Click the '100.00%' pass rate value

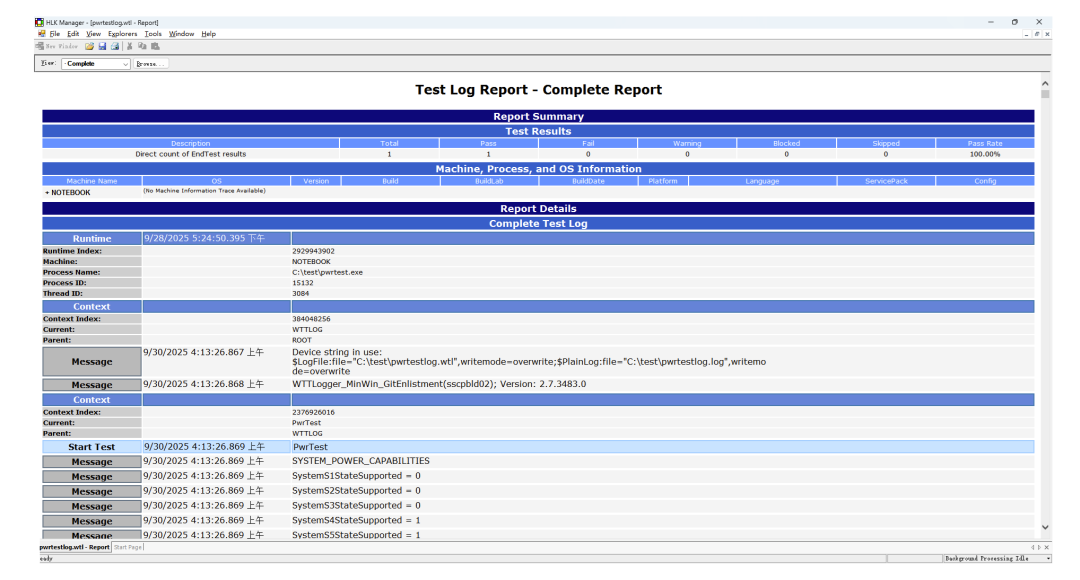pos(985,154)
